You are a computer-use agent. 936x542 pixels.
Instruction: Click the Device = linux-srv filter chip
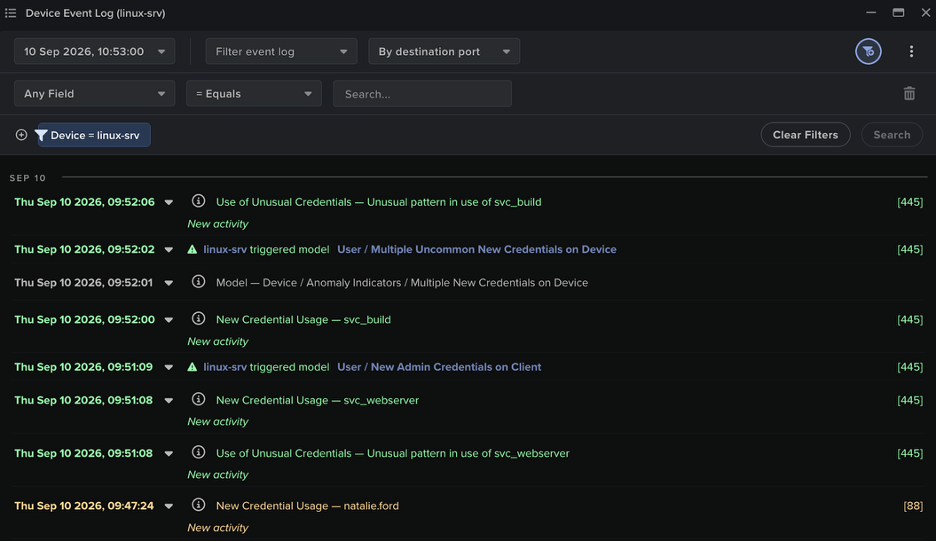94,135
